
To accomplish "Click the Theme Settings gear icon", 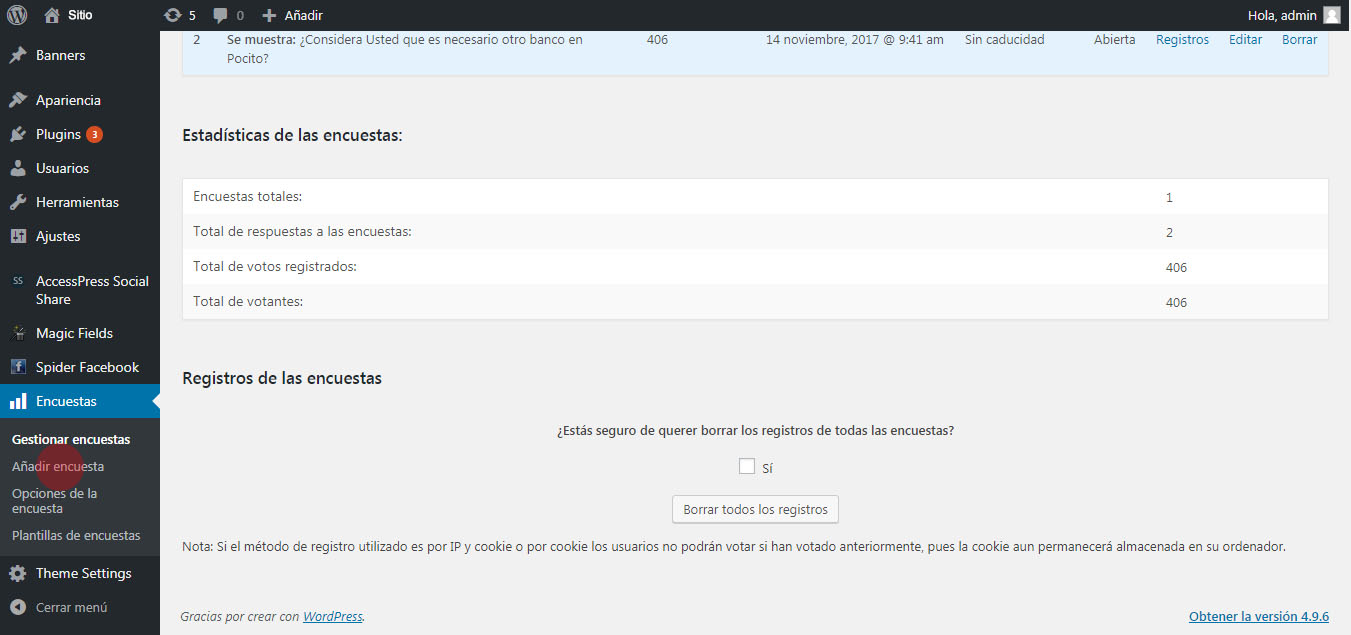I will coord(16,572).
